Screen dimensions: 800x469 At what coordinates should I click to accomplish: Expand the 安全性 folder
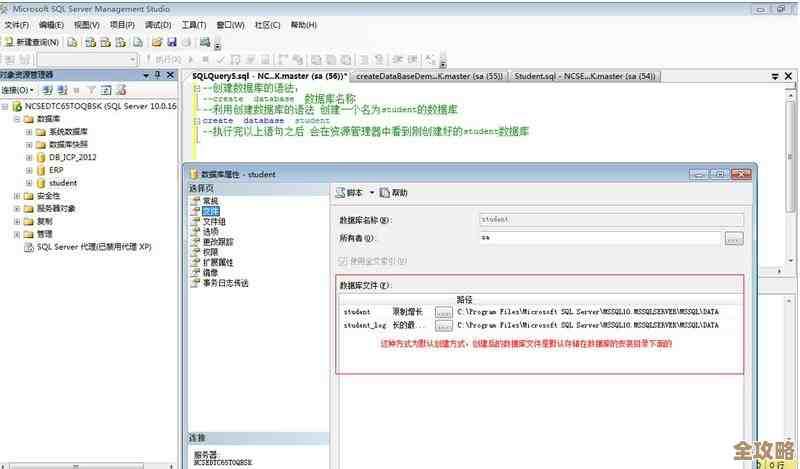[x=17, y=195]
